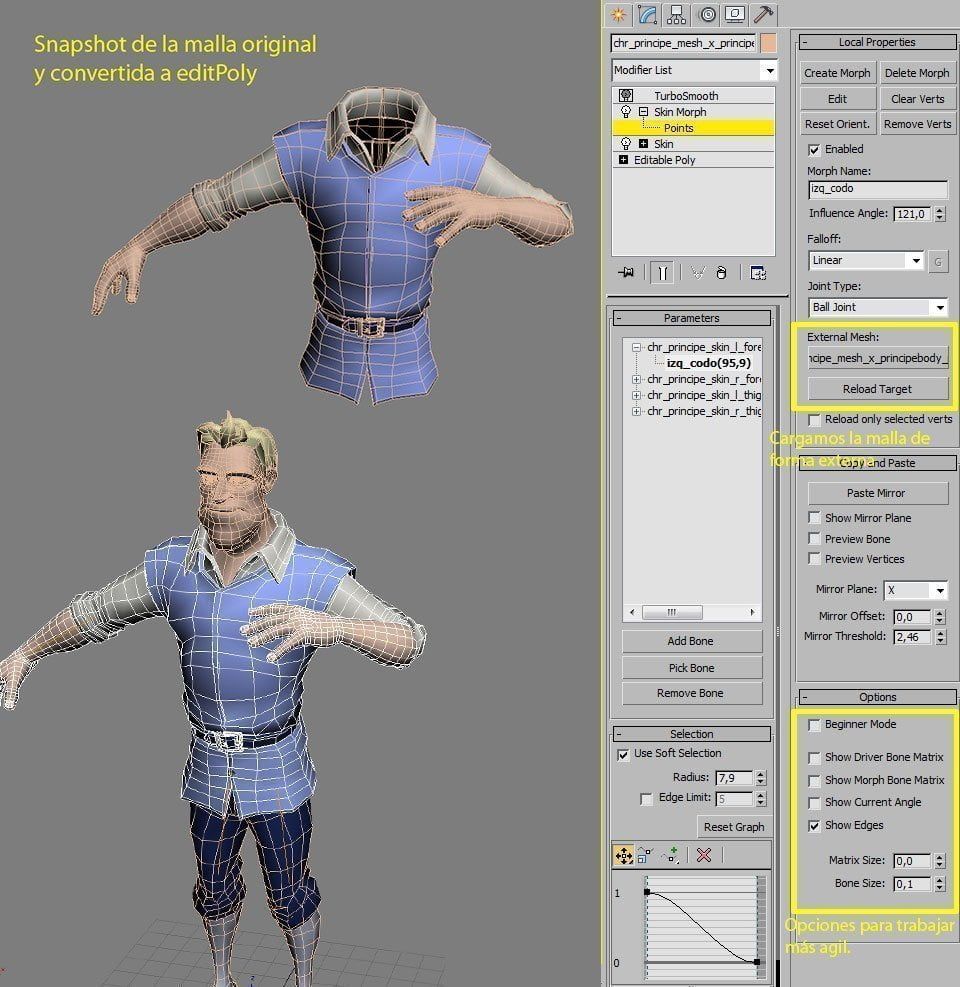Open the Create panel star icon

[619, 14]
